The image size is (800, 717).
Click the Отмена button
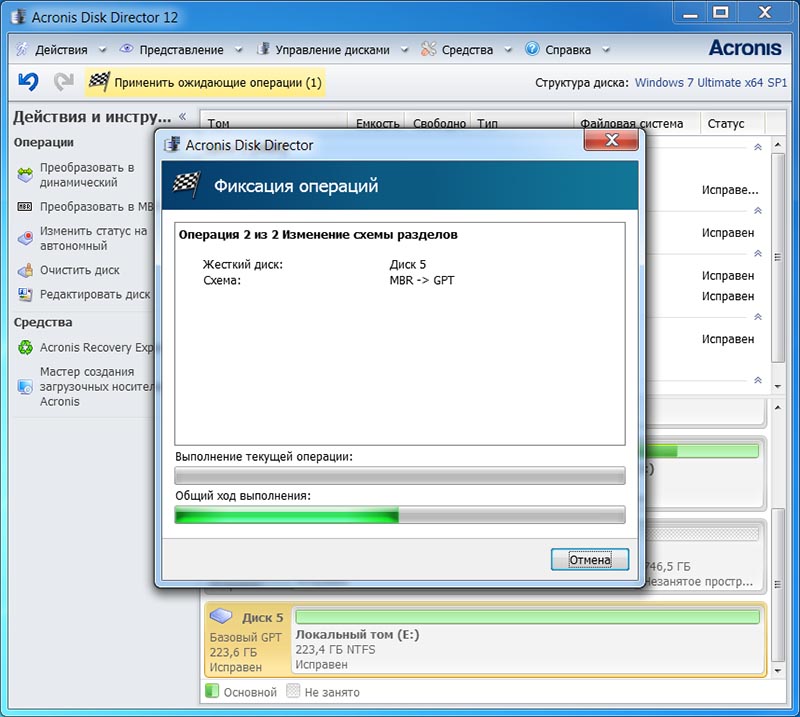tap(590, 560)
